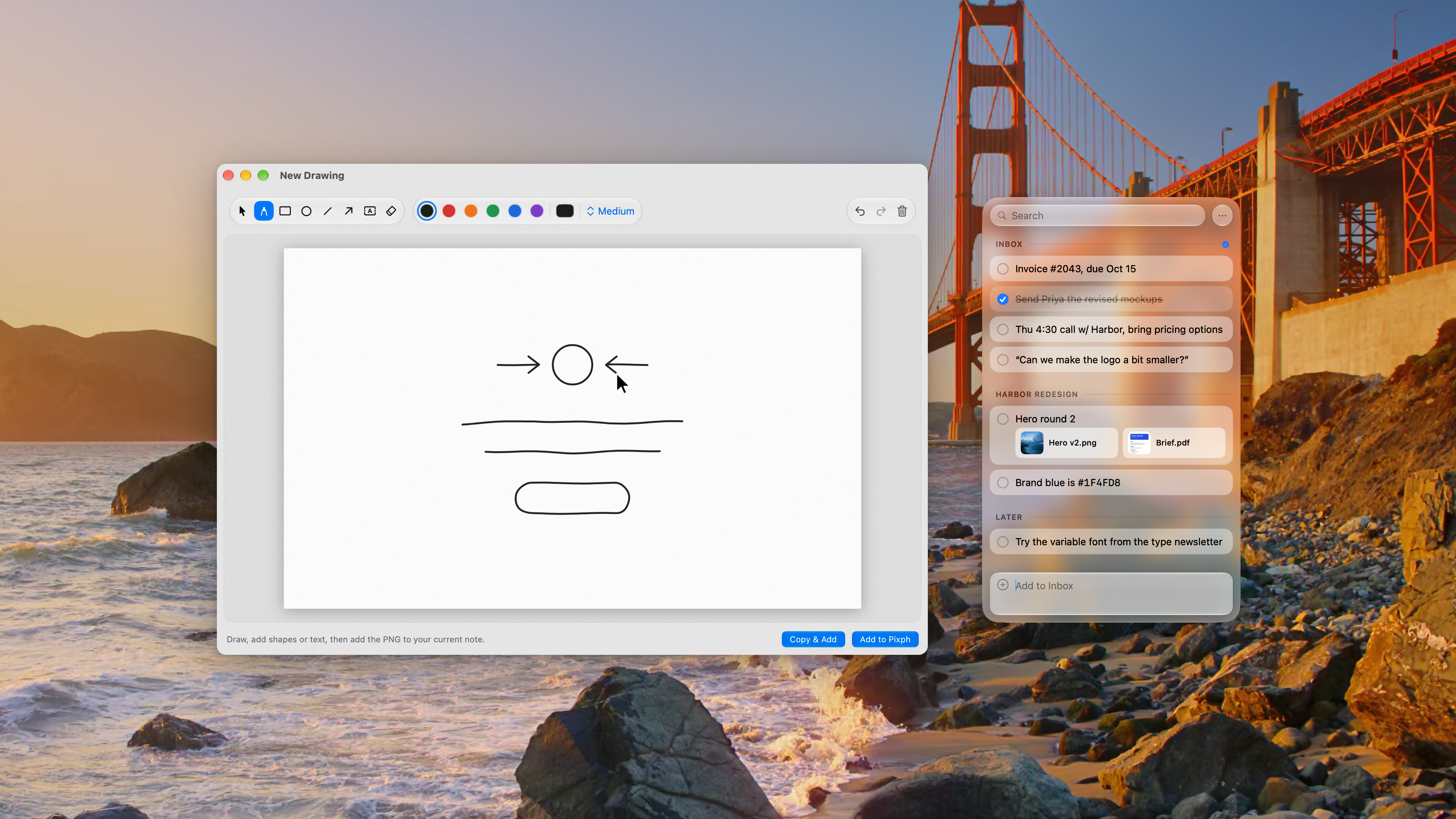The width and height of the screenshot is (1456, 819).
Task: Select the purple color swatch
Action: pos(537,211)
